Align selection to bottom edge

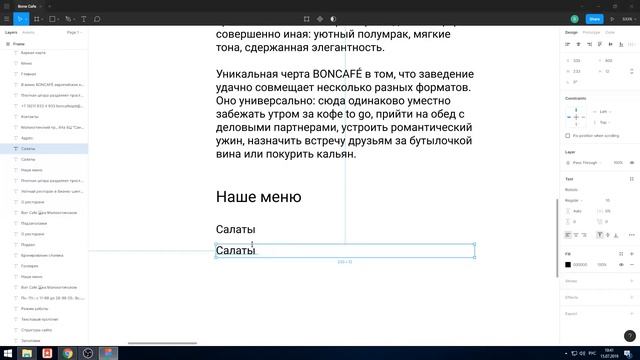[x=621, y=44]
